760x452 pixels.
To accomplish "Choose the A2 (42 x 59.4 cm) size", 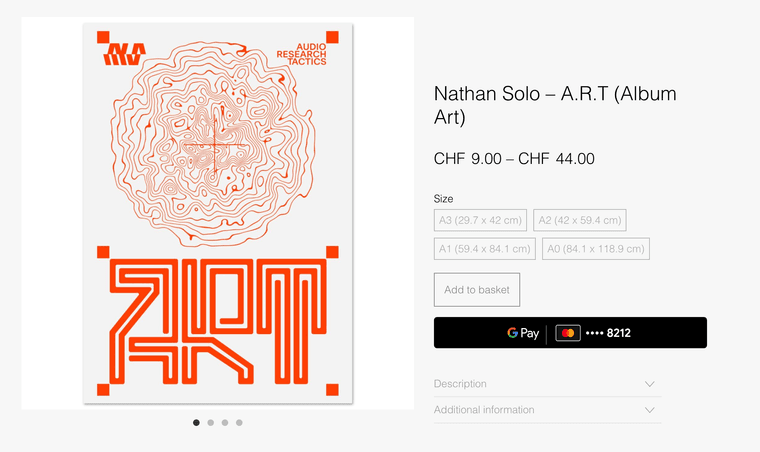I will pyautogui.click(x=580, y=220).
